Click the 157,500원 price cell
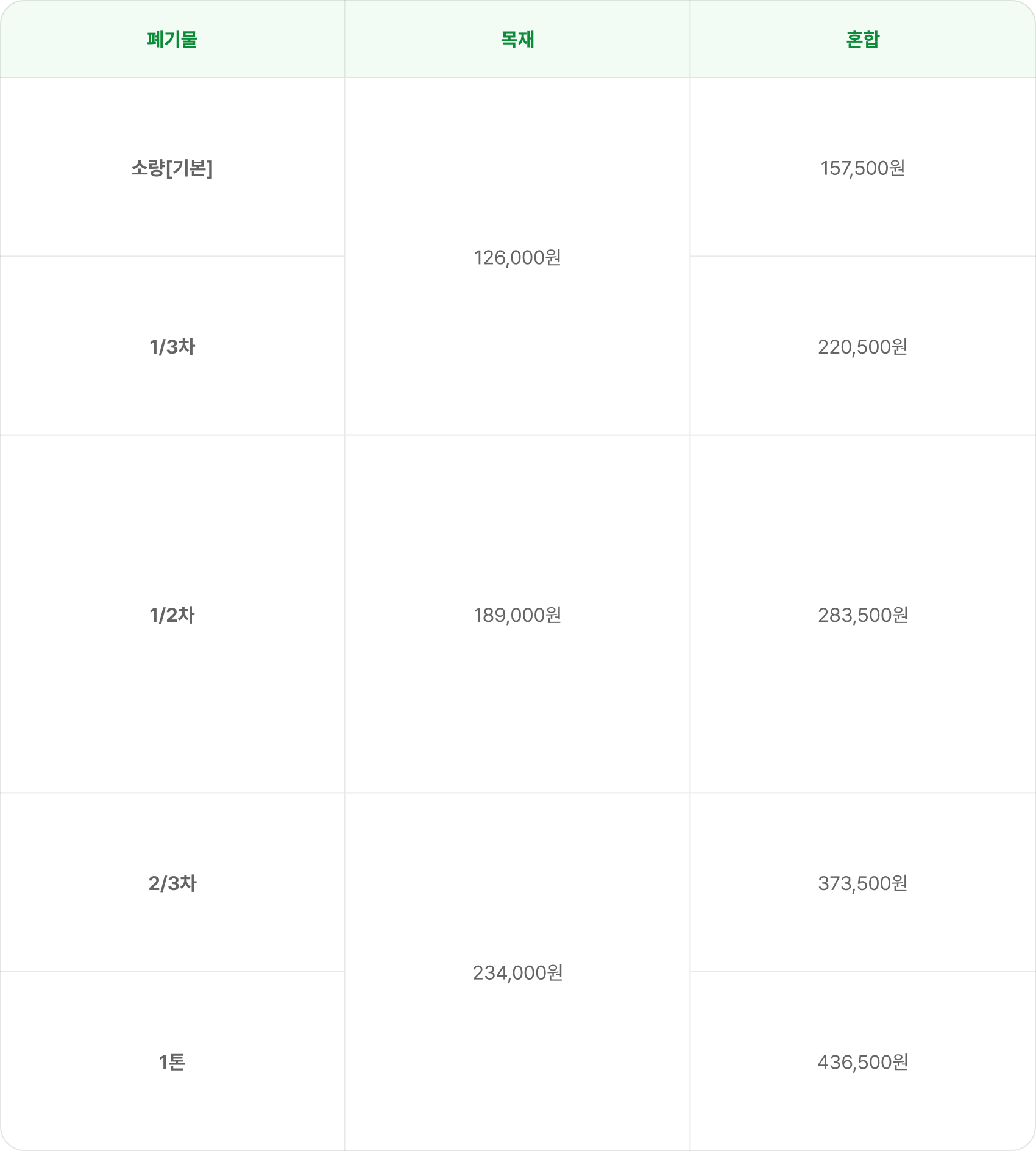Image resolution: width=1036 pixels, height=1151 pixels. 862,168
